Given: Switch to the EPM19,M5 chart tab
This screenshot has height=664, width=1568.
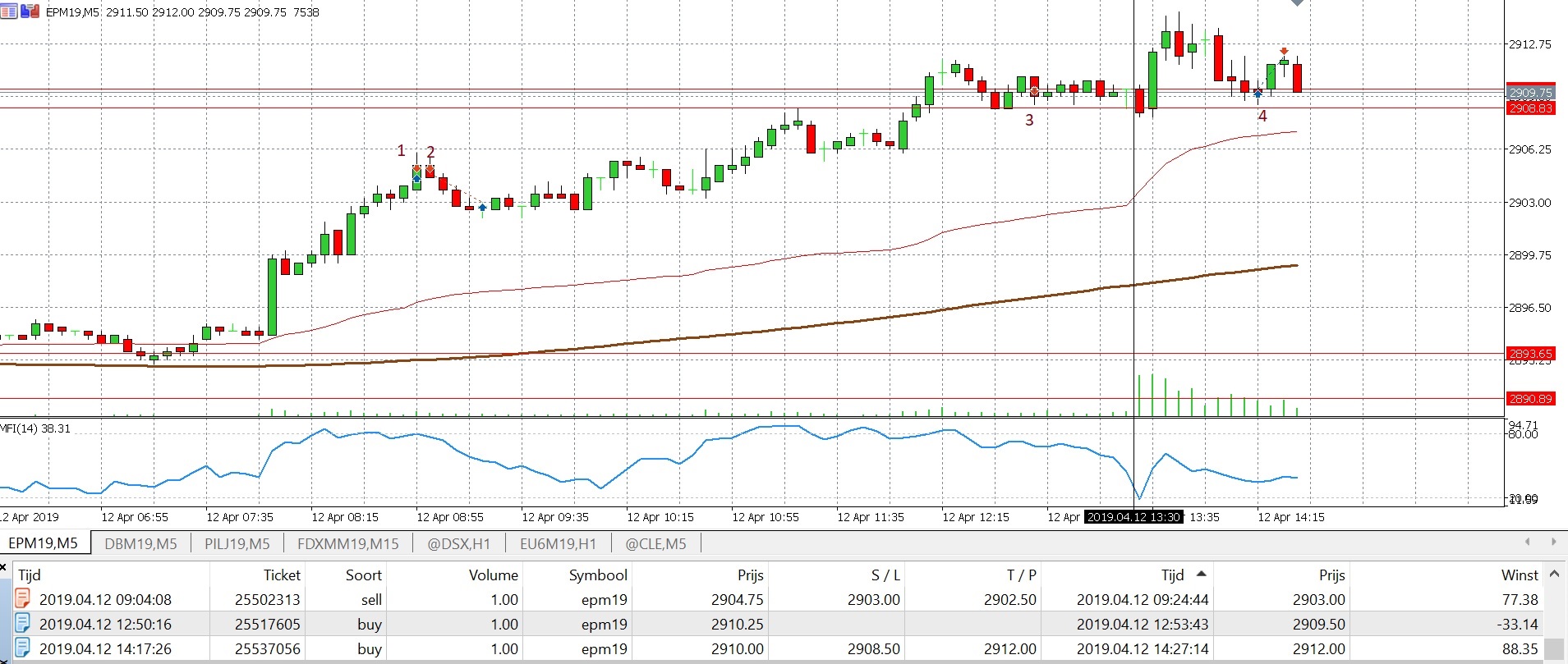Looking at the screenshot, I should click(44, 543).
